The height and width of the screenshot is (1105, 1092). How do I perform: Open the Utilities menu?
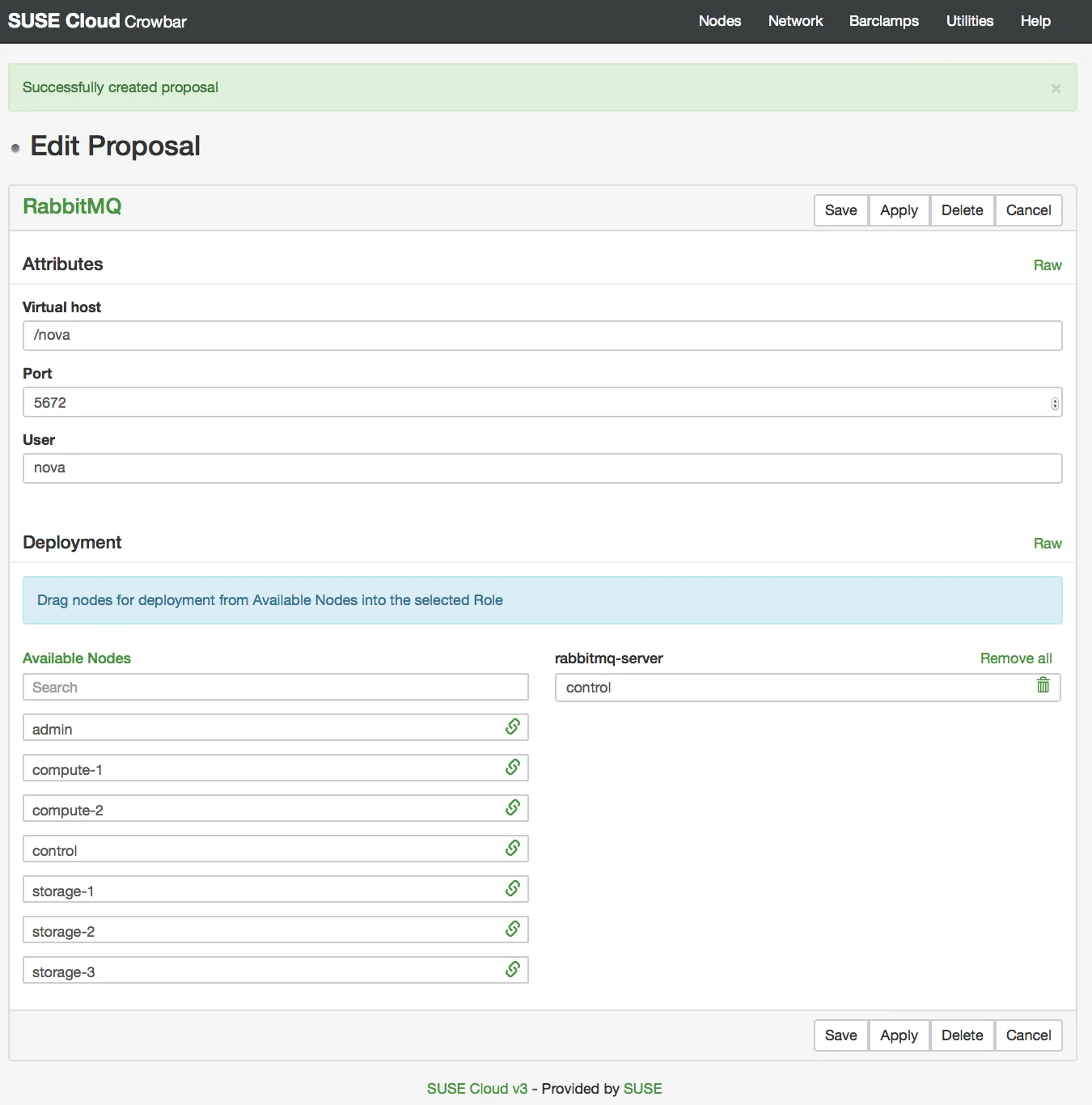click(969, 21)
